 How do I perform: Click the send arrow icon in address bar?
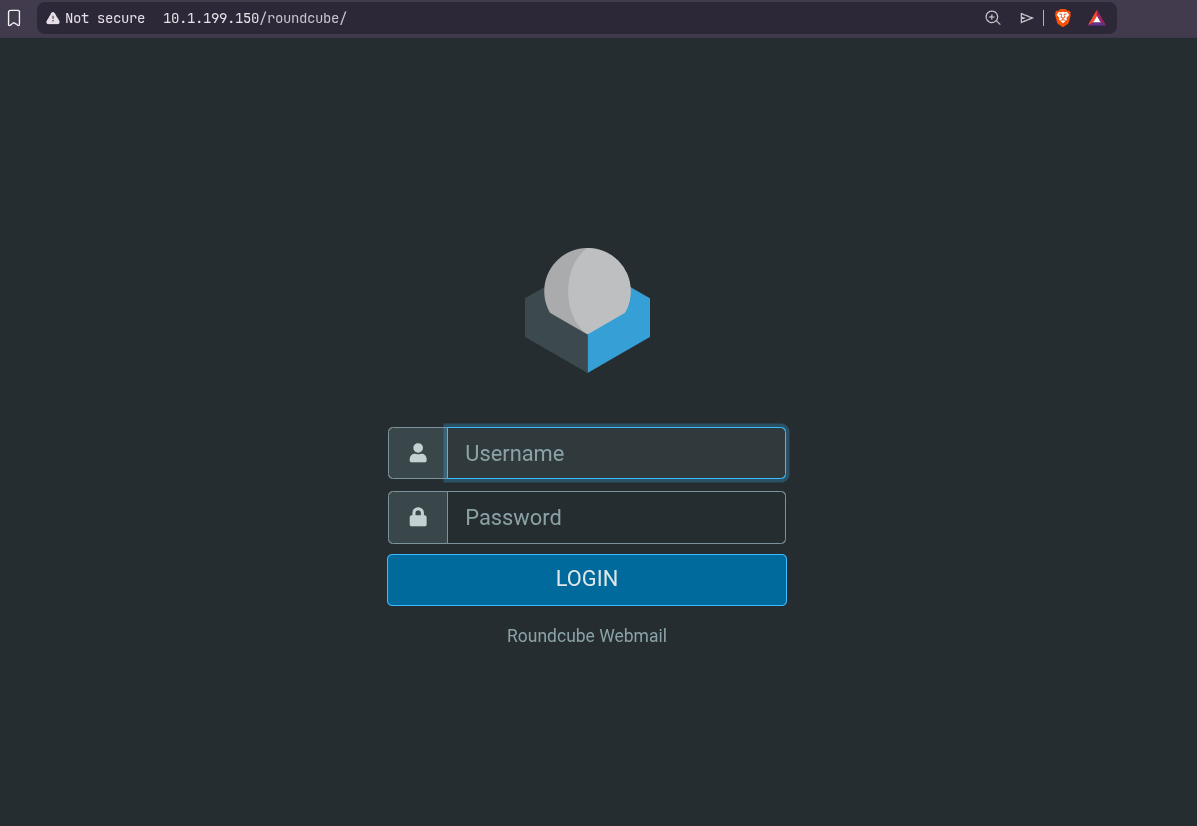pos(1026,18)
